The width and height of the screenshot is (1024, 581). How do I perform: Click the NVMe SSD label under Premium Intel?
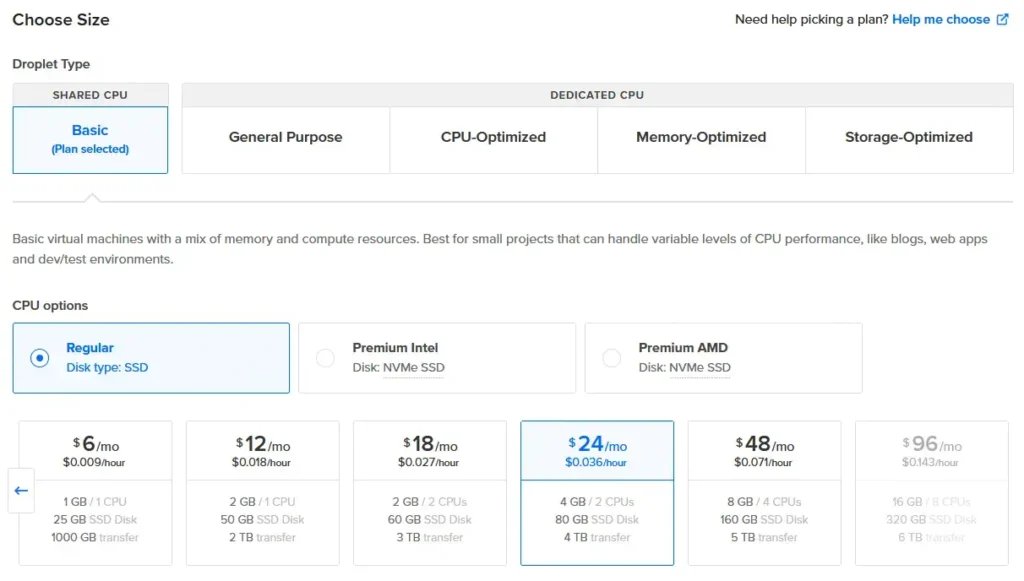[413, 368]
